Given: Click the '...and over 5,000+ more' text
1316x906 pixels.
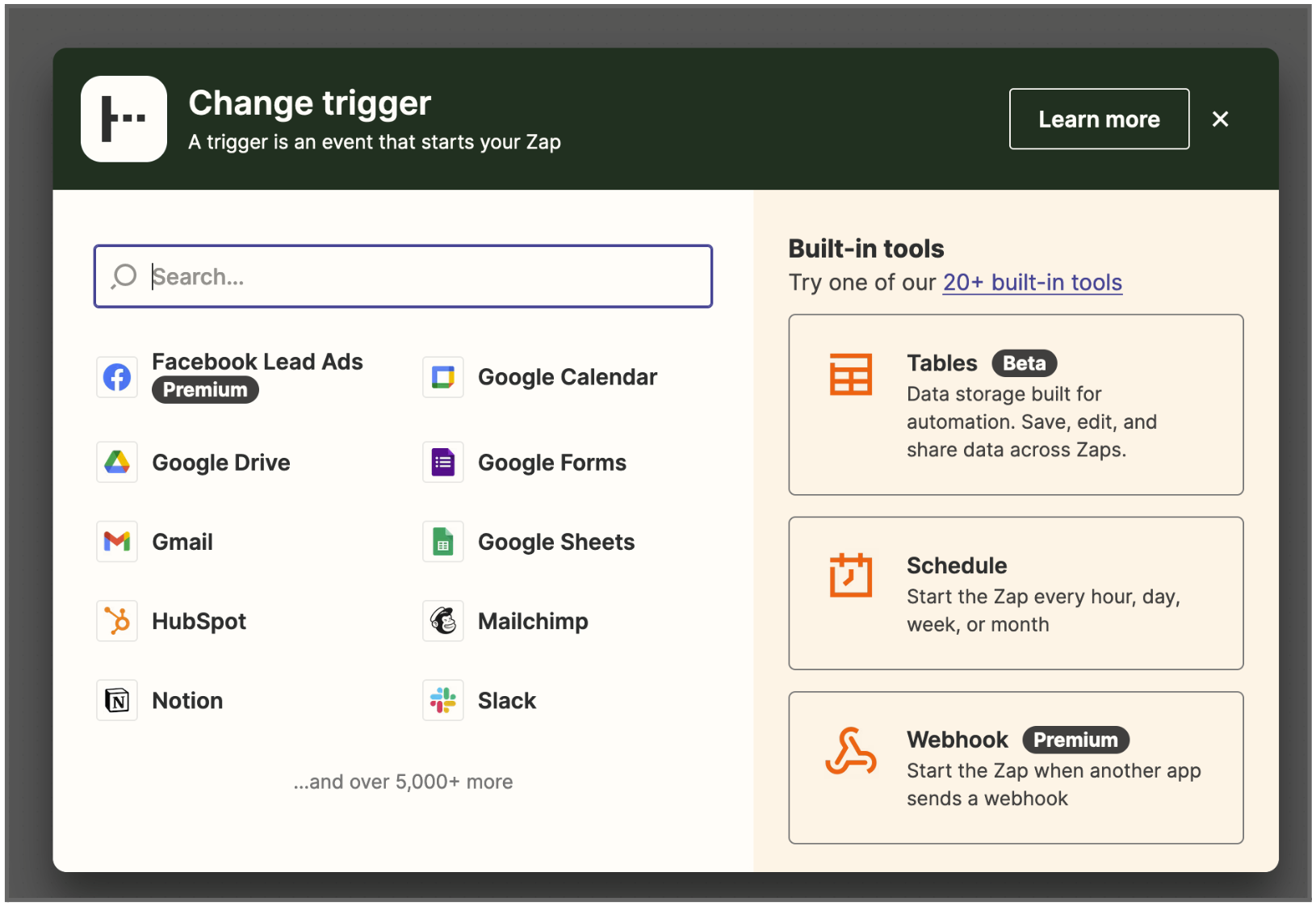Looking at the screenshot, I should (x=403, y=782).
